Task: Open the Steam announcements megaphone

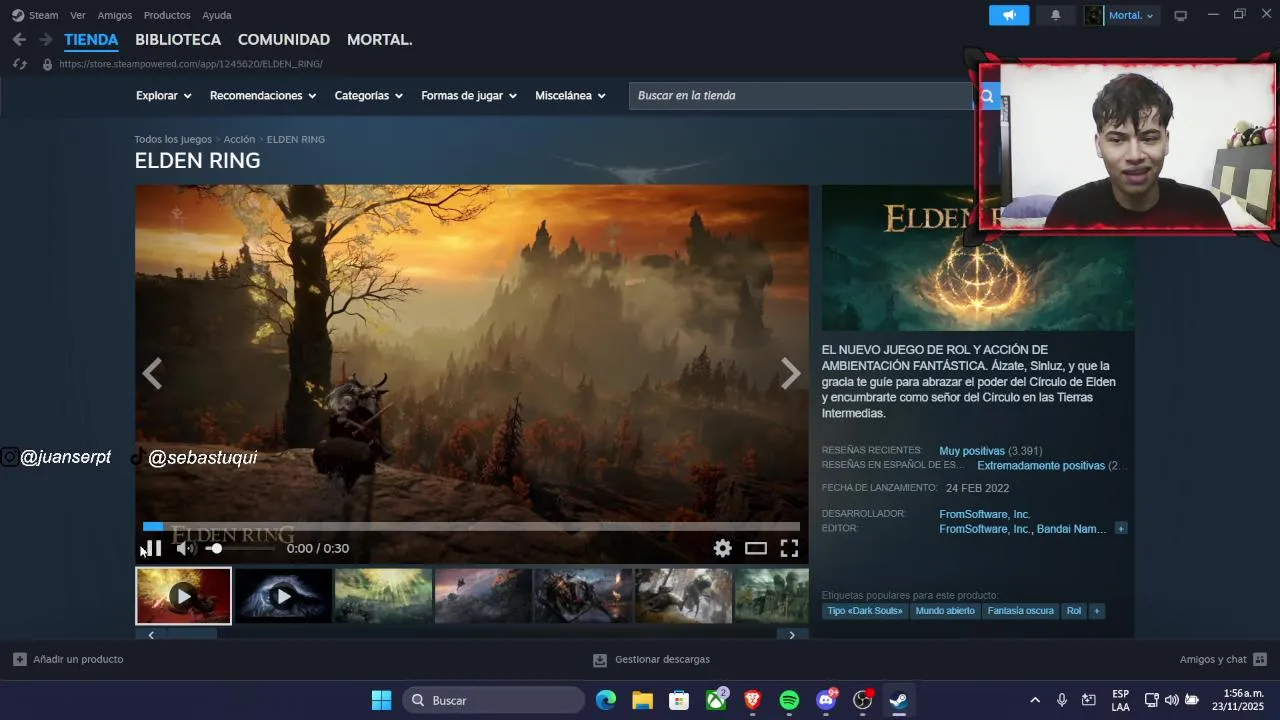Action: [x=1009, y=15]
